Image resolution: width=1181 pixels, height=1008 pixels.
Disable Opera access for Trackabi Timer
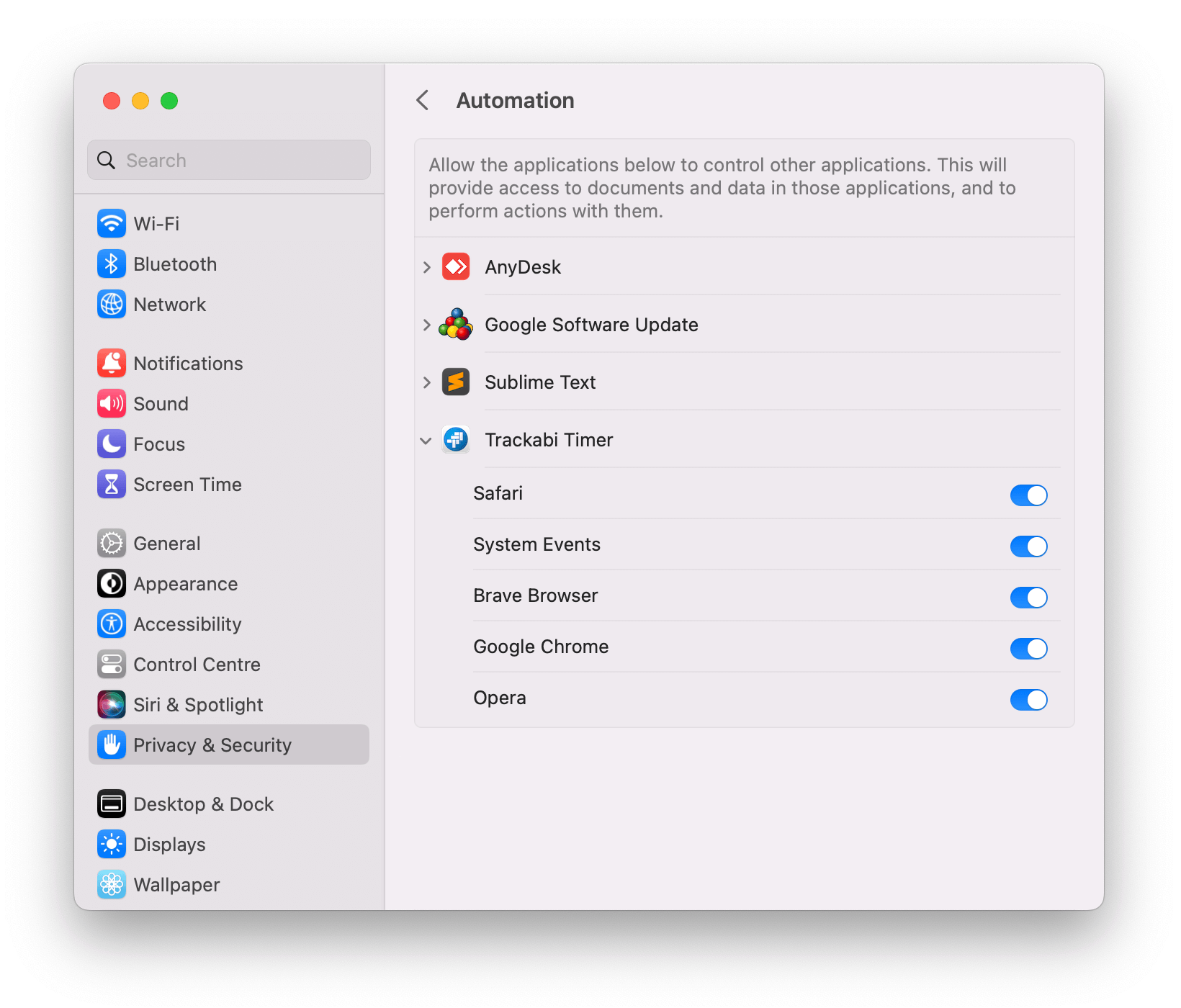coord(1029,699)
